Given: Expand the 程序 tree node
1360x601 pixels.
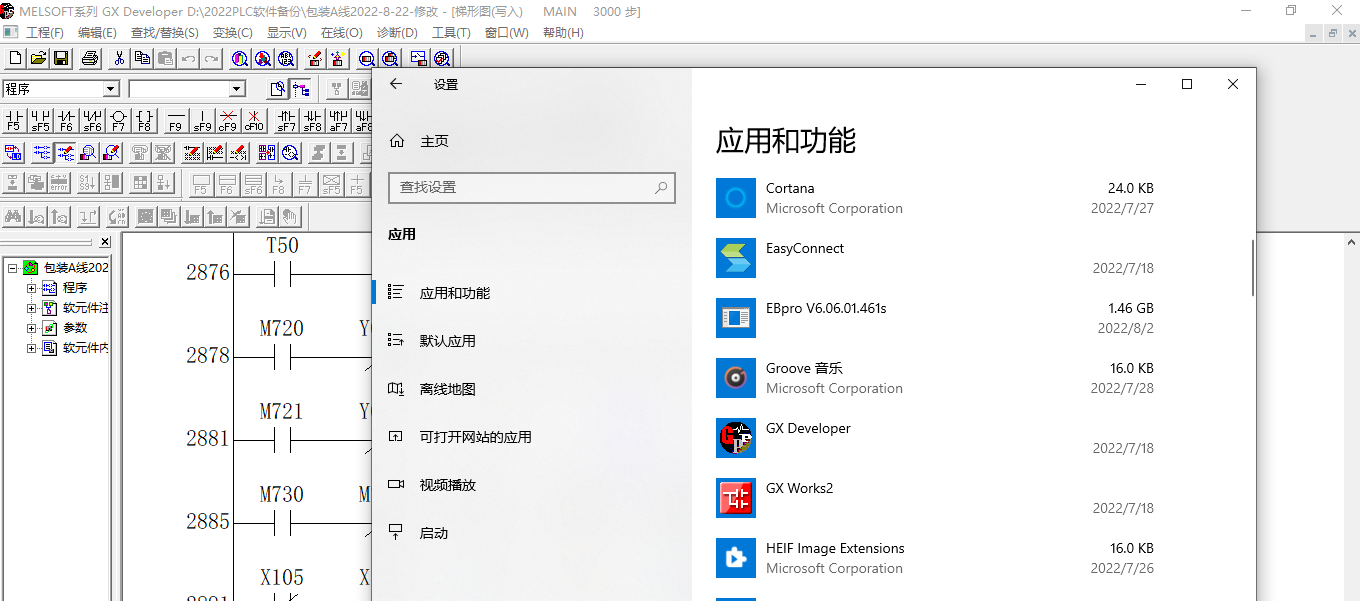Looking at the screenshot, I should click(x=31, y=288).
